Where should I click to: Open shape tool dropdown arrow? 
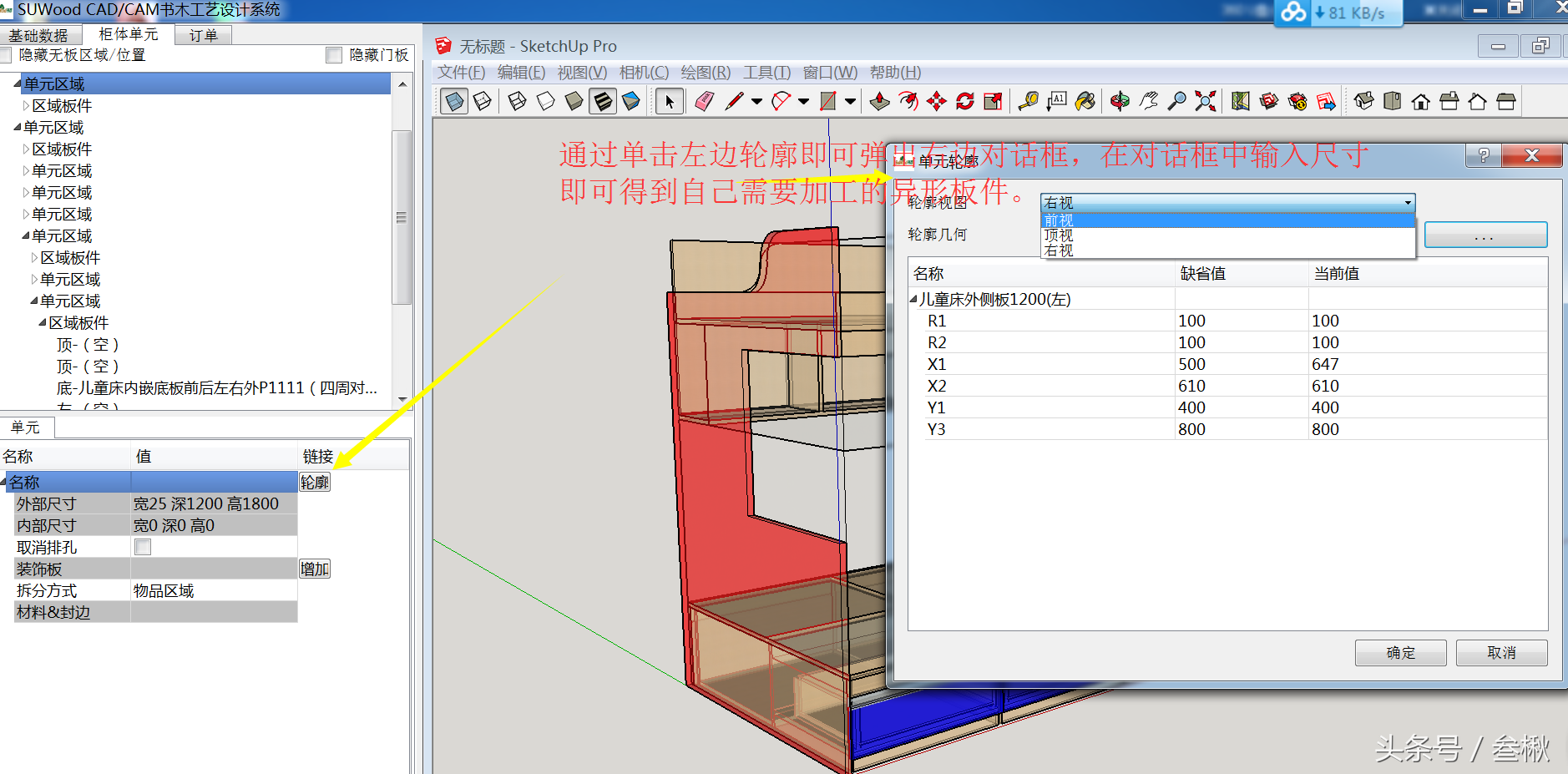pos(851,101)
